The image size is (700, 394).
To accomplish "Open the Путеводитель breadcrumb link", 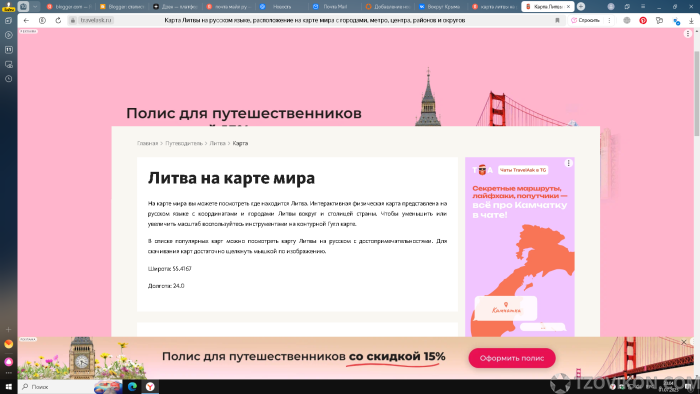I will (184, 143).
